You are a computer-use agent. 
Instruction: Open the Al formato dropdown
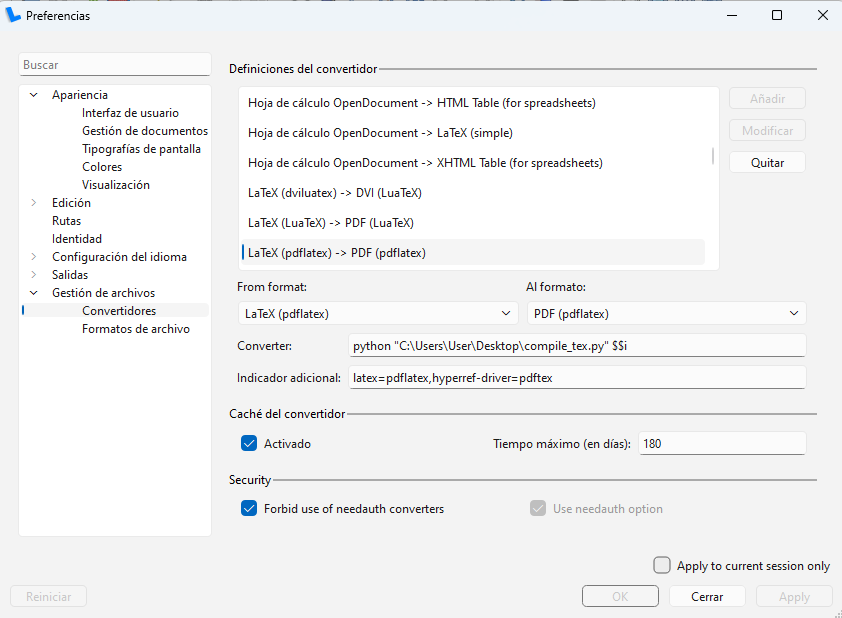coord(665,314)
